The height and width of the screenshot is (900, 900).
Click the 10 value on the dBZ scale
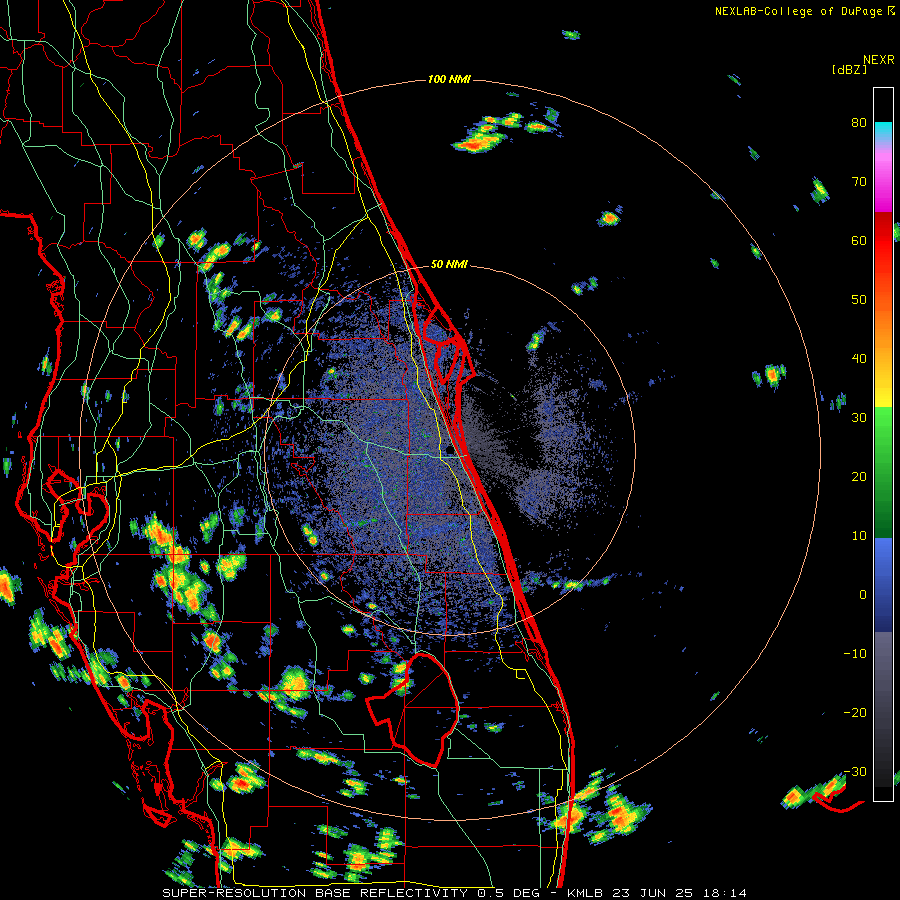click(x=859, y=536)
